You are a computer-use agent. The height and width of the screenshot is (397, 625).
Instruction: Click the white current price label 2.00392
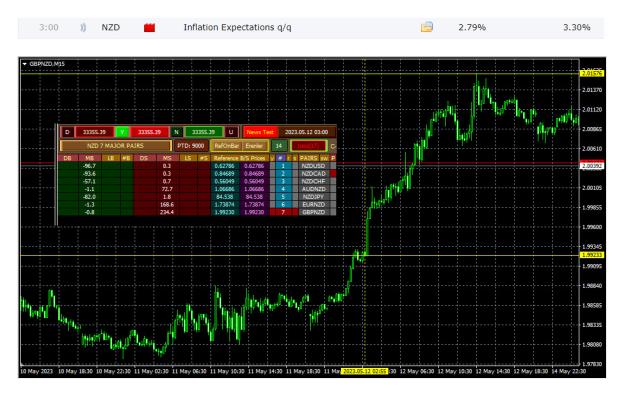tap(592, 166)
